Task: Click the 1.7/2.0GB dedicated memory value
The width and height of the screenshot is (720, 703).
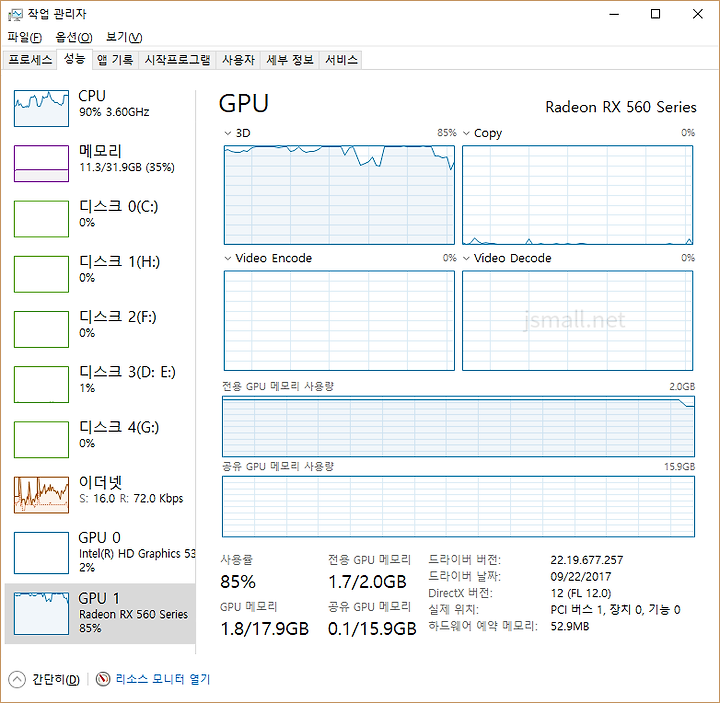Action: tap(367, 582)
